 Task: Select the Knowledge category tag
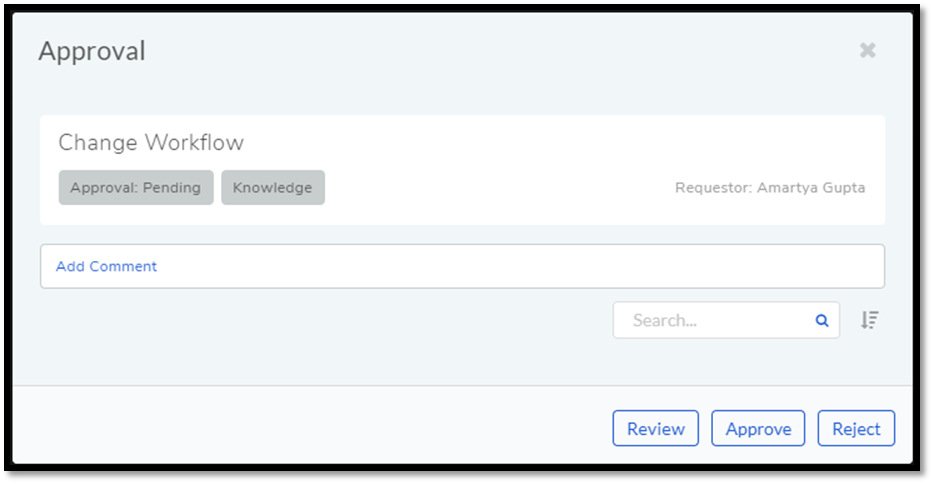click(273, 188)
